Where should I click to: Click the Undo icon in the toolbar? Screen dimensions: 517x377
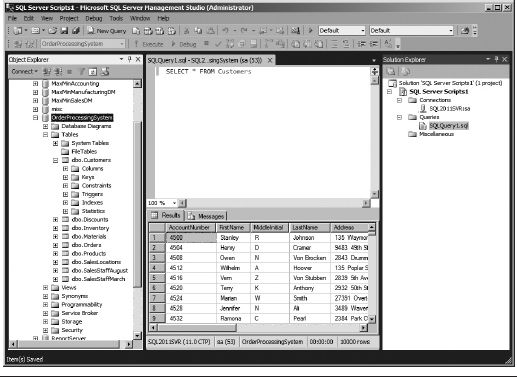coord(225,31)
